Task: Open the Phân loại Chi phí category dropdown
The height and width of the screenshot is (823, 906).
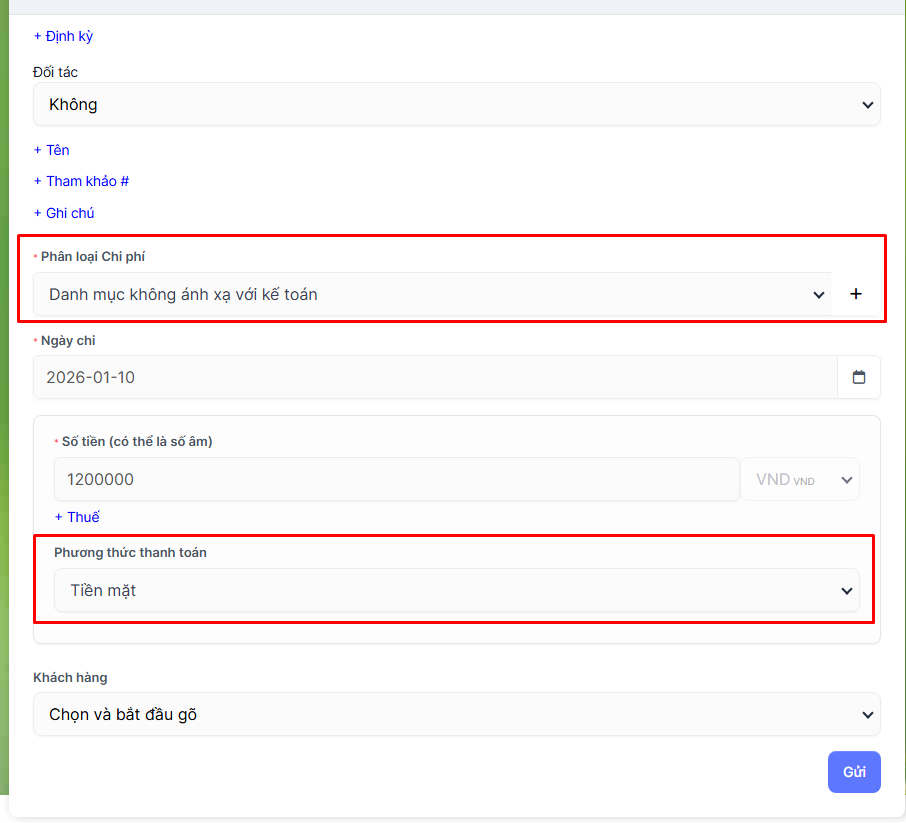Action: (x=432, y=294)
